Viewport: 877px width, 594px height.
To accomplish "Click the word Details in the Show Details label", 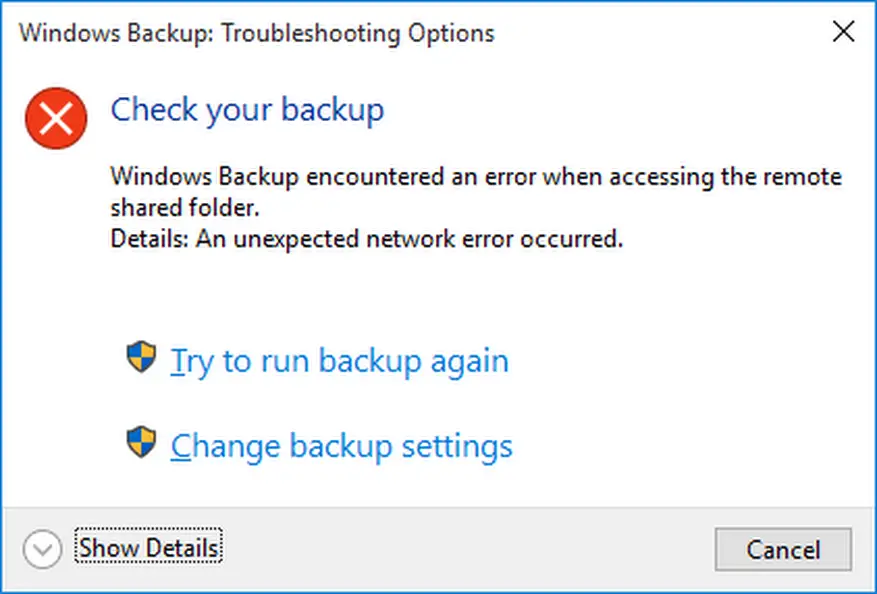I will click(x=183, y=548).
